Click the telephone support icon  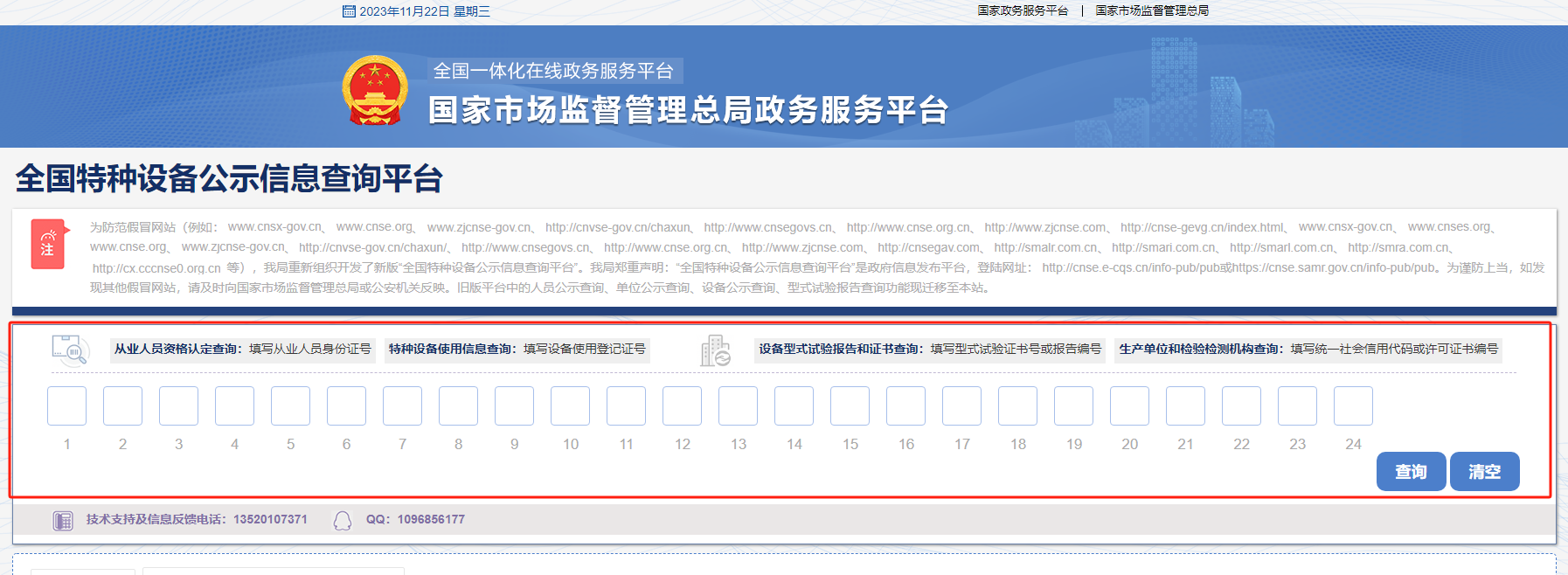pos(63,521)
